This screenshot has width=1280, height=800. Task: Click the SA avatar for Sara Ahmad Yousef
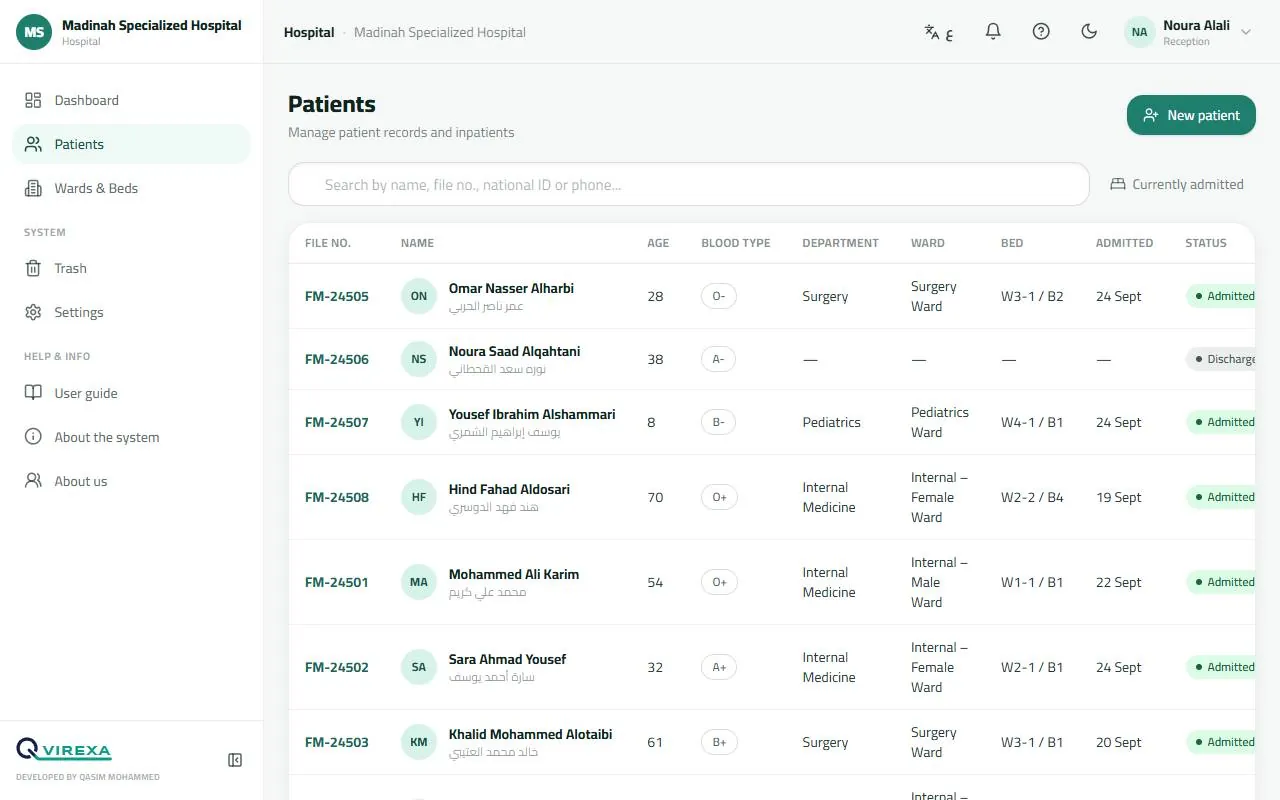click(419, 667)
